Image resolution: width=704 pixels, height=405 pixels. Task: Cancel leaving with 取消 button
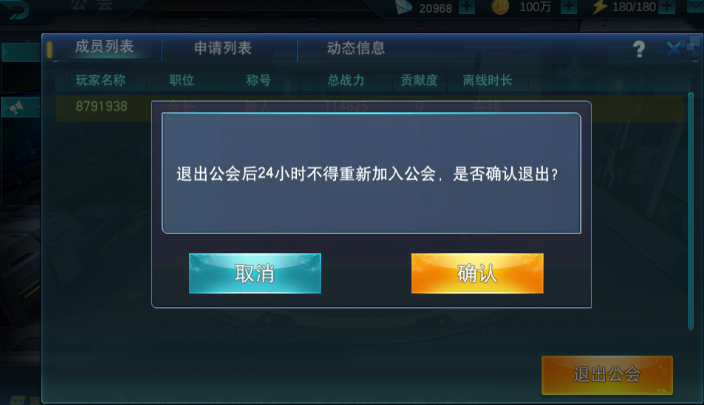pos(255,273)
